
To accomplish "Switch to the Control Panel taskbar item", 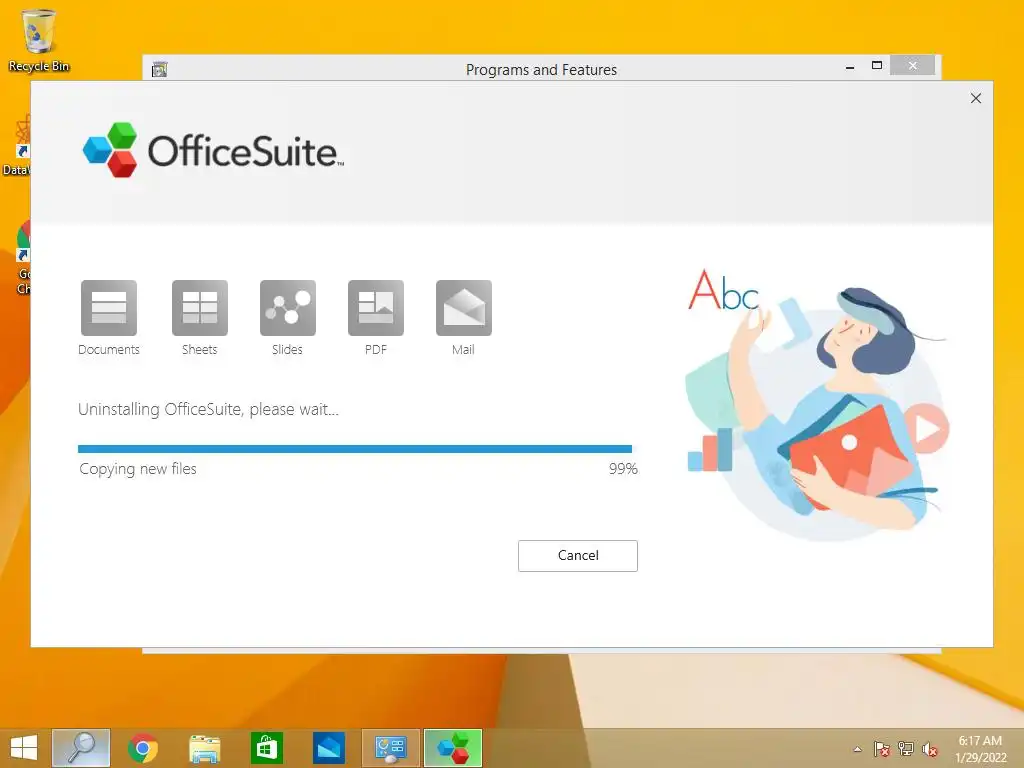I will [x=391, y=748].
